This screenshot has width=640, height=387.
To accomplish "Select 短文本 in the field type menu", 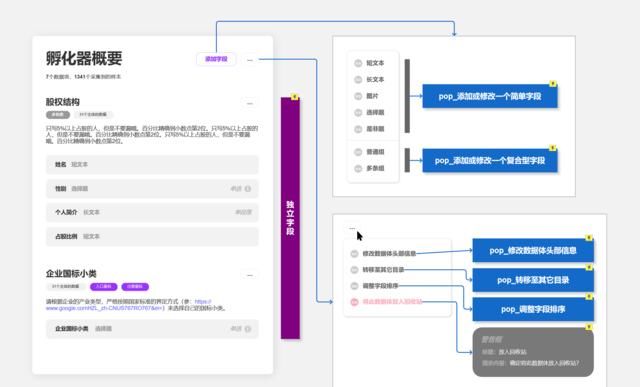I will 375,63.
